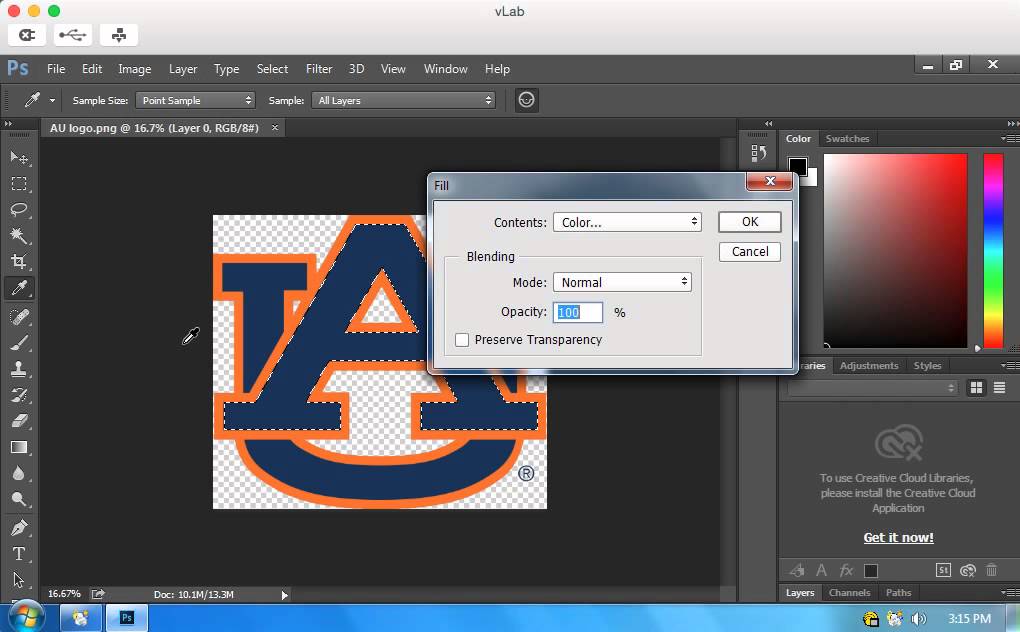Open the Contents dropdown showing Color
1020x632 pixels.
[627, 221]
